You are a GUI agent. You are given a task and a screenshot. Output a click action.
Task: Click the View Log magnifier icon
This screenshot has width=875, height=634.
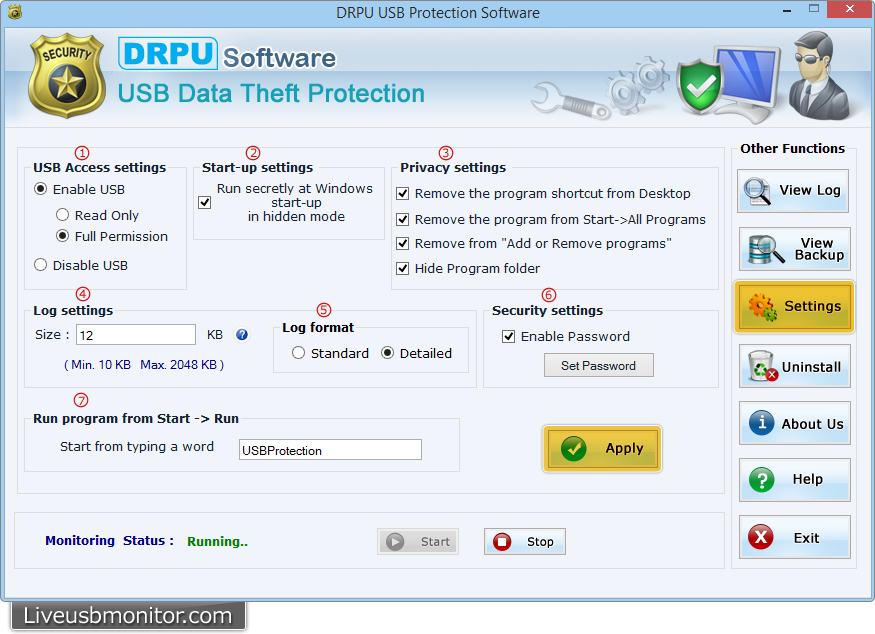pyautogui.click(x=757, y=191)
